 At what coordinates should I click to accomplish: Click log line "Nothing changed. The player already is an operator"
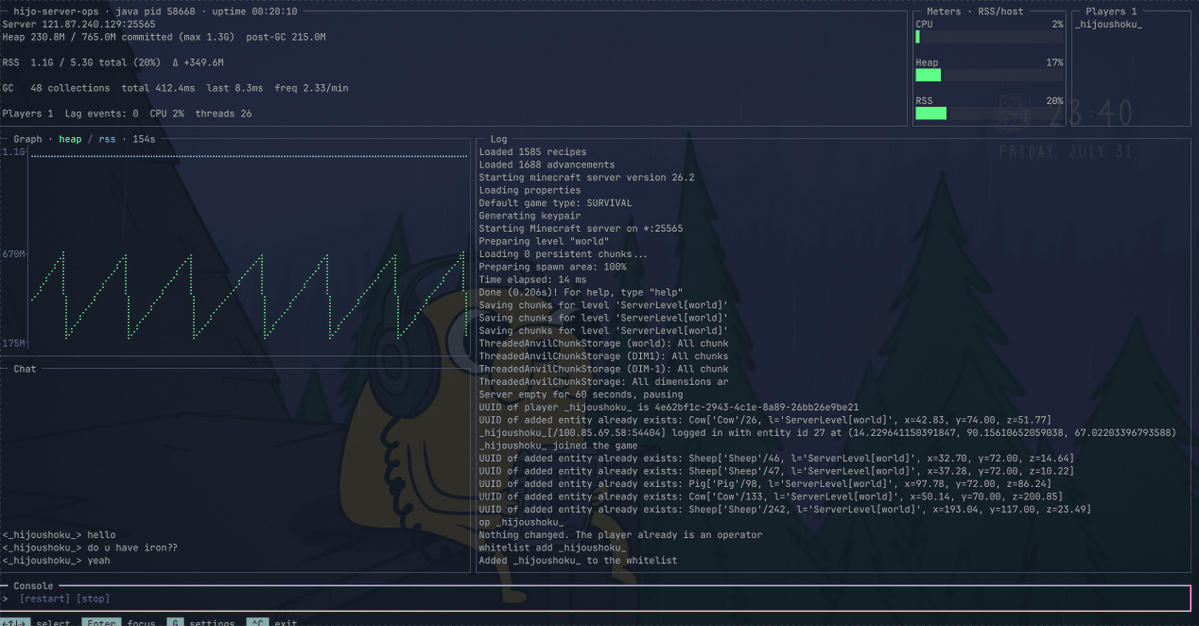(x=621, y=535)
